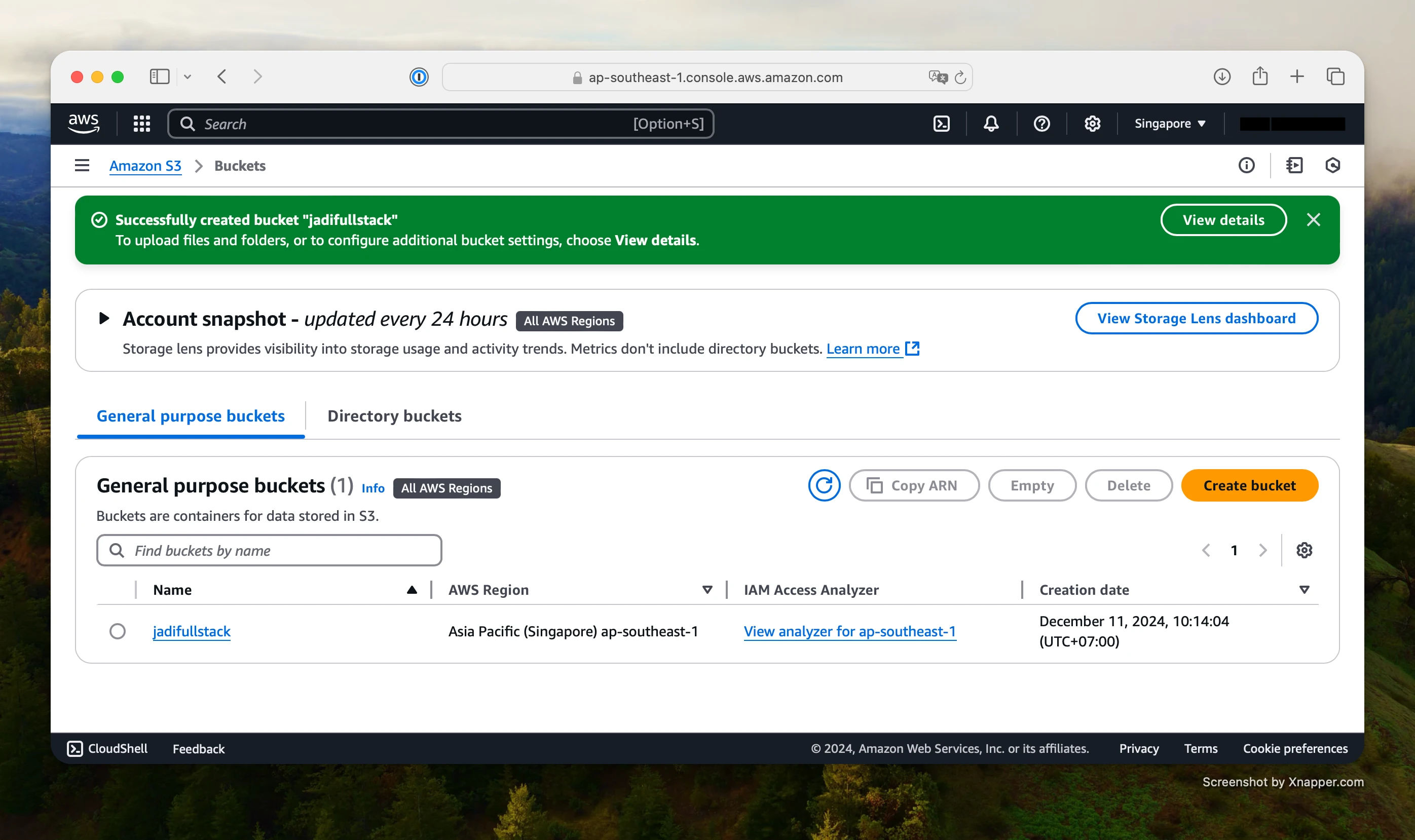Open the S3 side navigation hamburger menu

coord(82,165)
